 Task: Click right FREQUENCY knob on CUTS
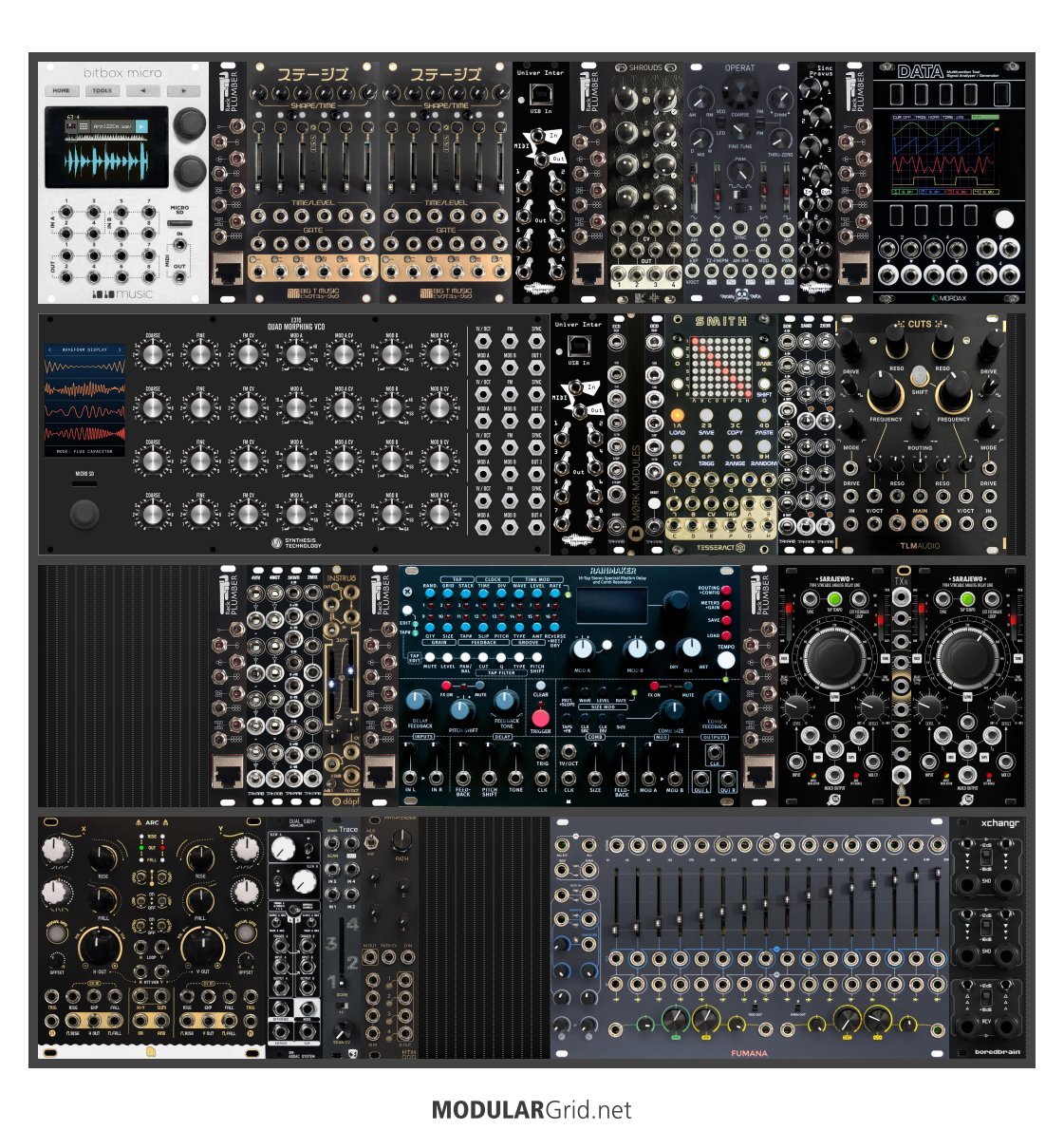click(x=954, y=391)
